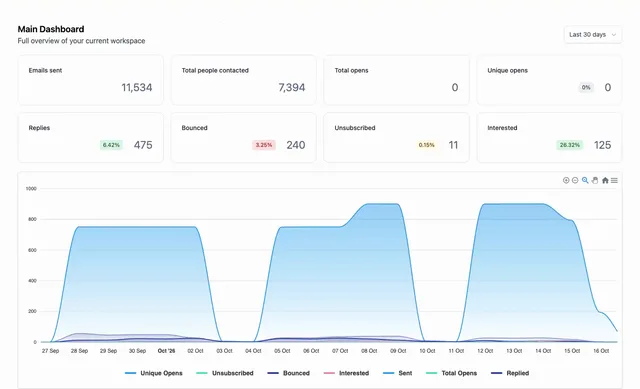640x389 pixels.
Task: Click the 0.15% unsubscribed badge
Action: pyautogui.click(x=427, y=145)
